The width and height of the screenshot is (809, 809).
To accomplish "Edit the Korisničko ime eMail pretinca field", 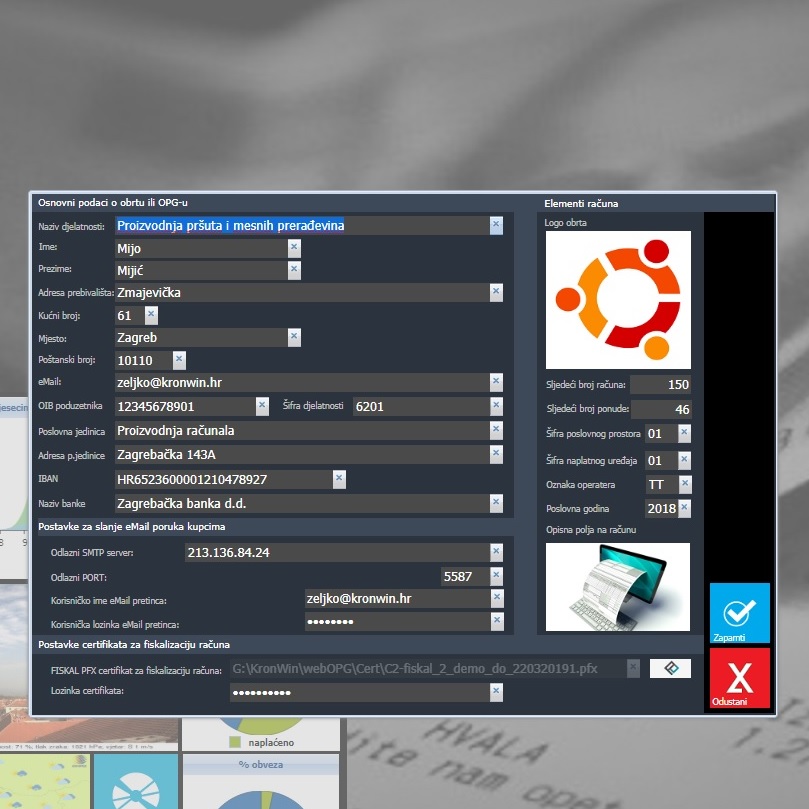I will tap(397, 598).
